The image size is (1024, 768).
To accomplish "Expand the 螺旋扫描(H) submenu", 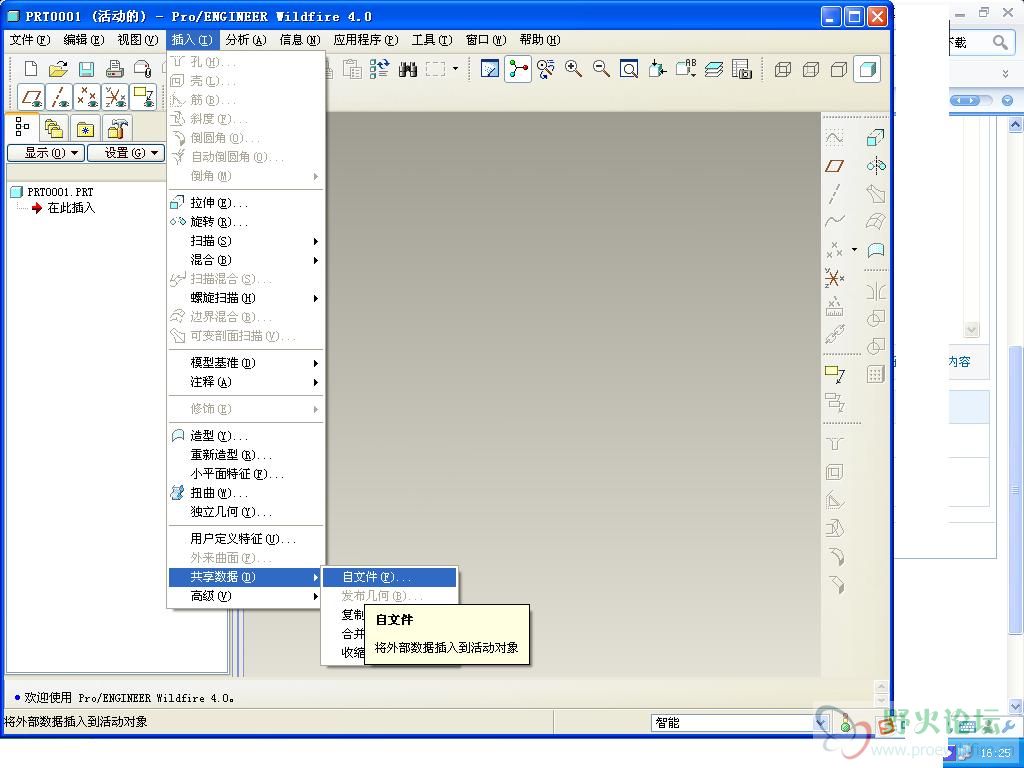I will tap(246, 298).
